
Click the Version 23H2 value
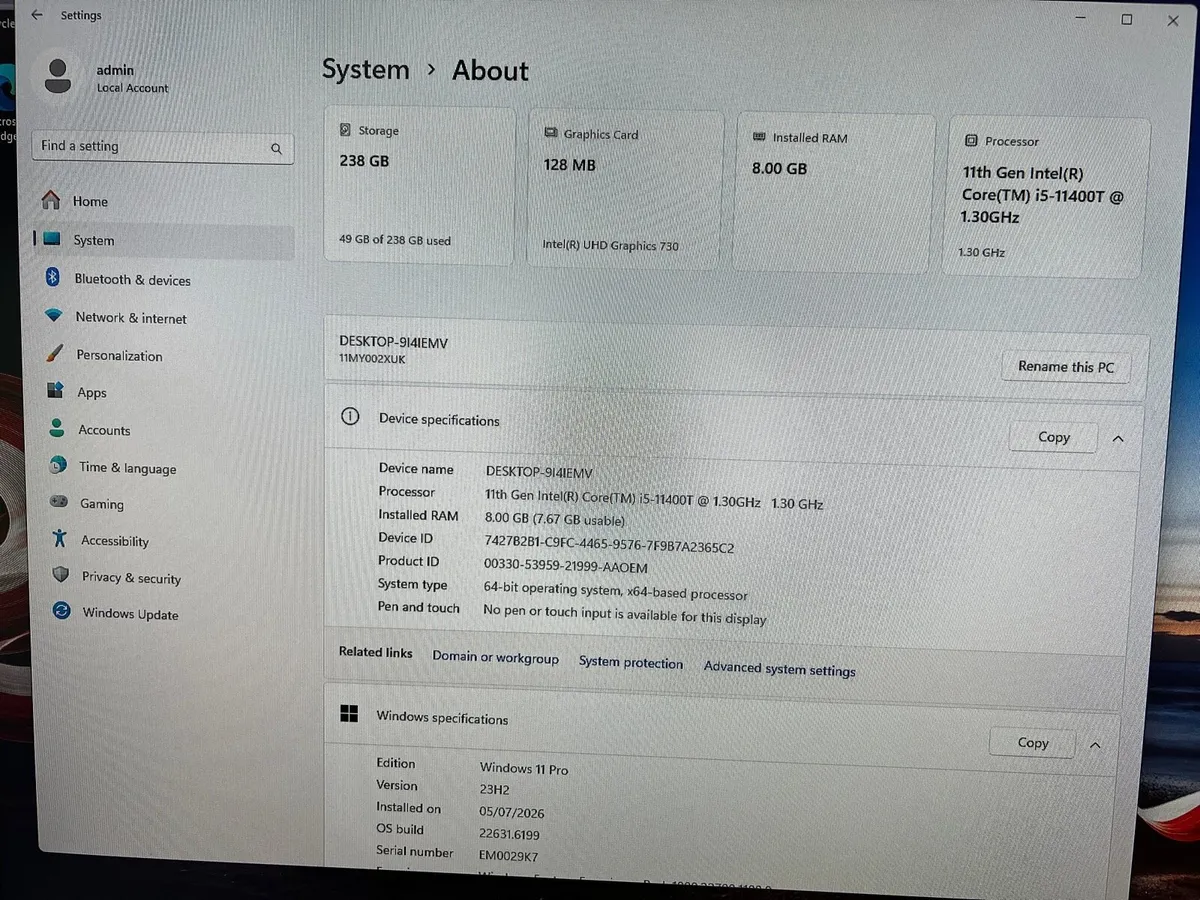pyautogui.click(x=494, y=789)
